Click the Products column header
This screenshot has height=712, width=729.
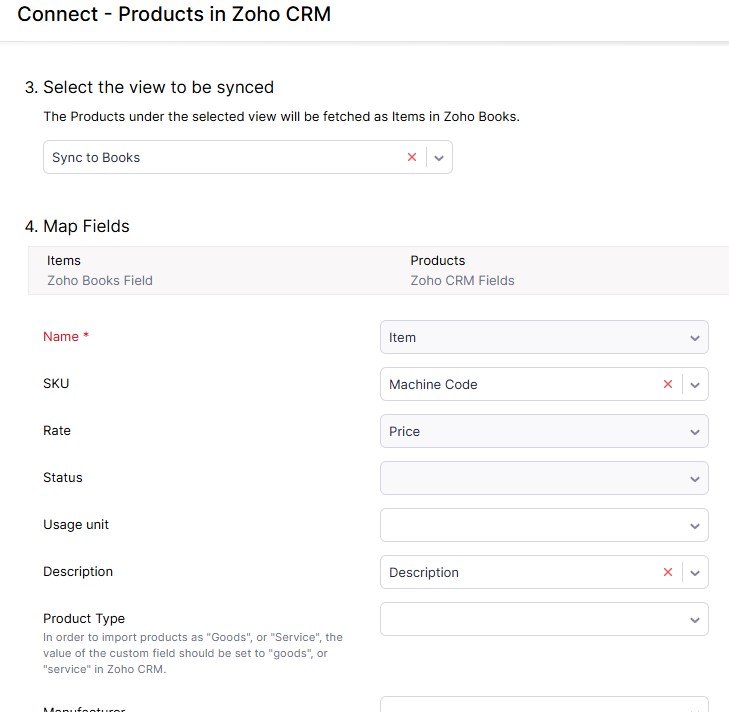(438, 260)
